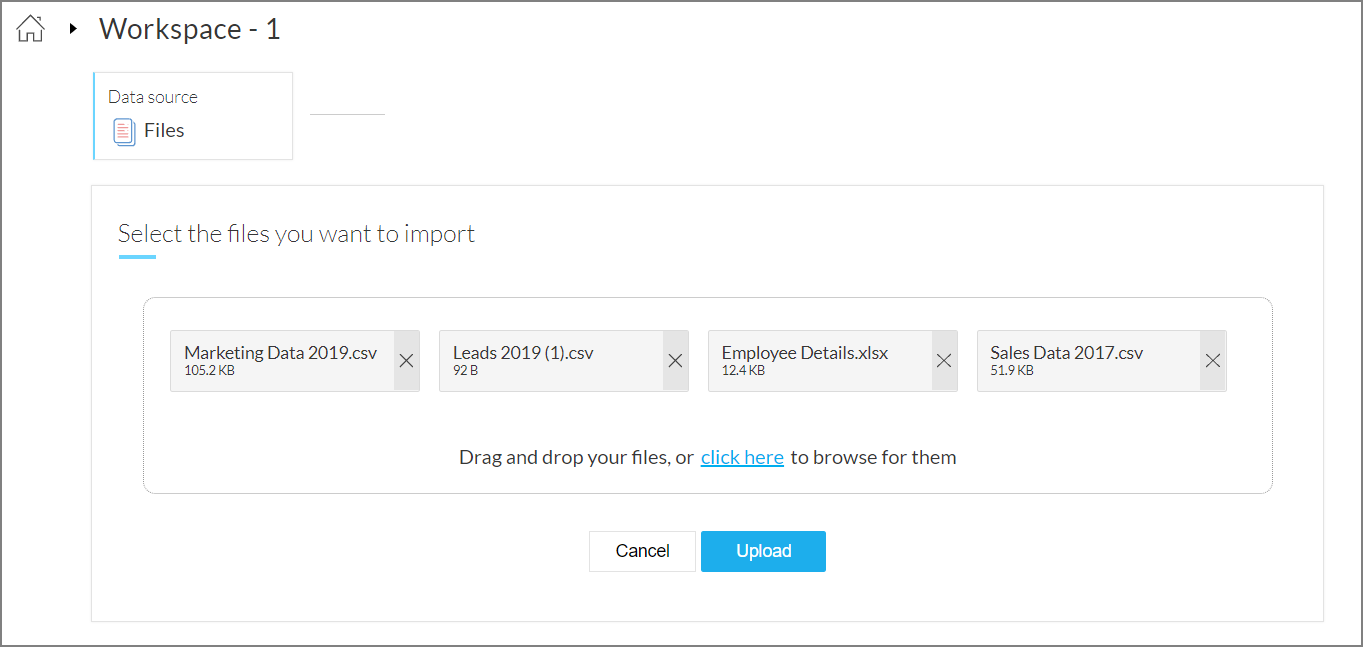The width and height of the screenshot is (1363, 647).
Task: Open the file browser via 'click here'
Action: 742,457
